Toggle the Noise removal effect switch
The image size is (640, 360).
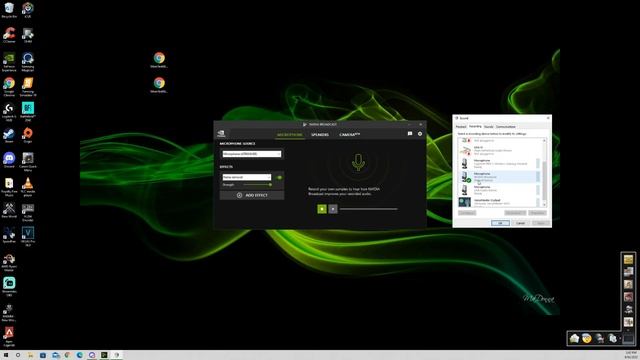click(x=279, y=177)
